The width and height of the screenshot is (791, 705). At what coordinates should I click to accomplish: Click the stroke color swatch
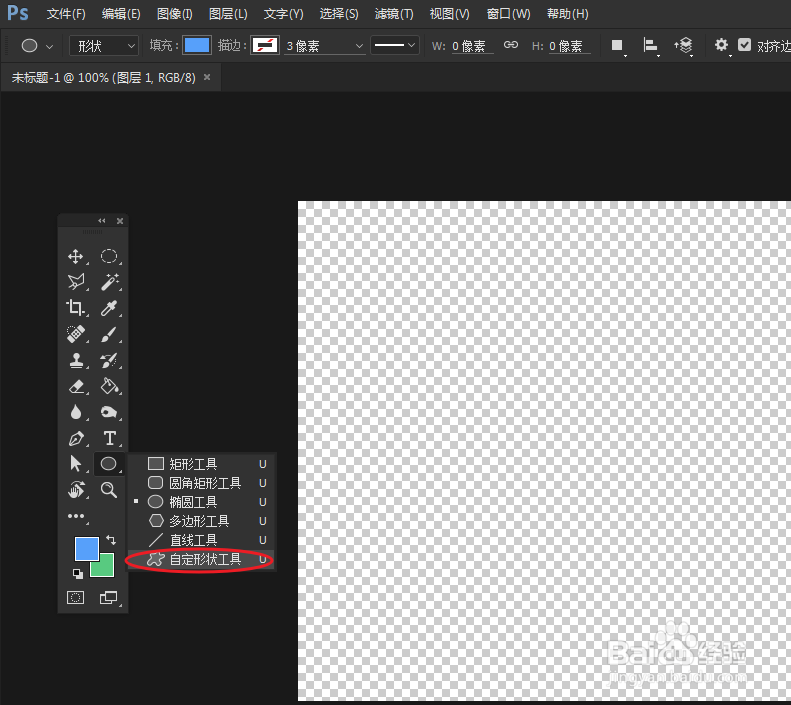click(x=265, y=45)
